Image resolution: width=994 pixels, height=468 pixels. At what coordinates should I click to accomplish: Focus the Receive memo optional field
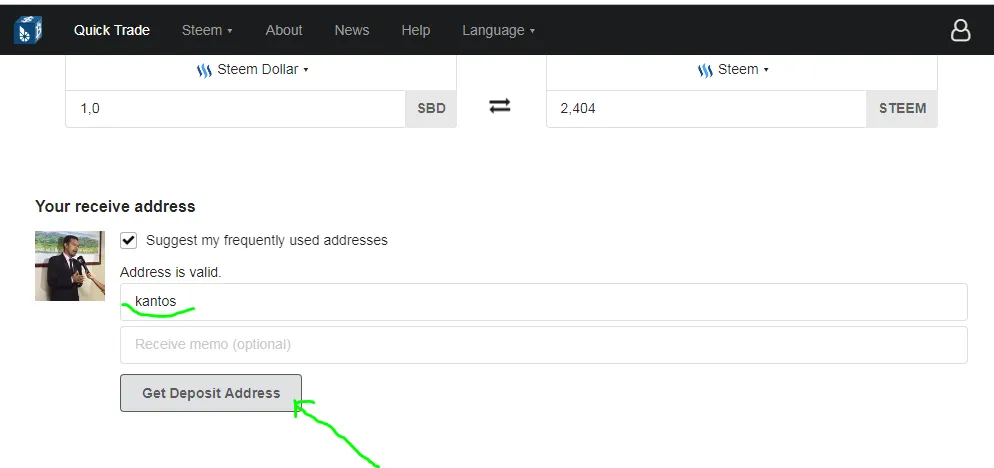(x=543, y=344)
